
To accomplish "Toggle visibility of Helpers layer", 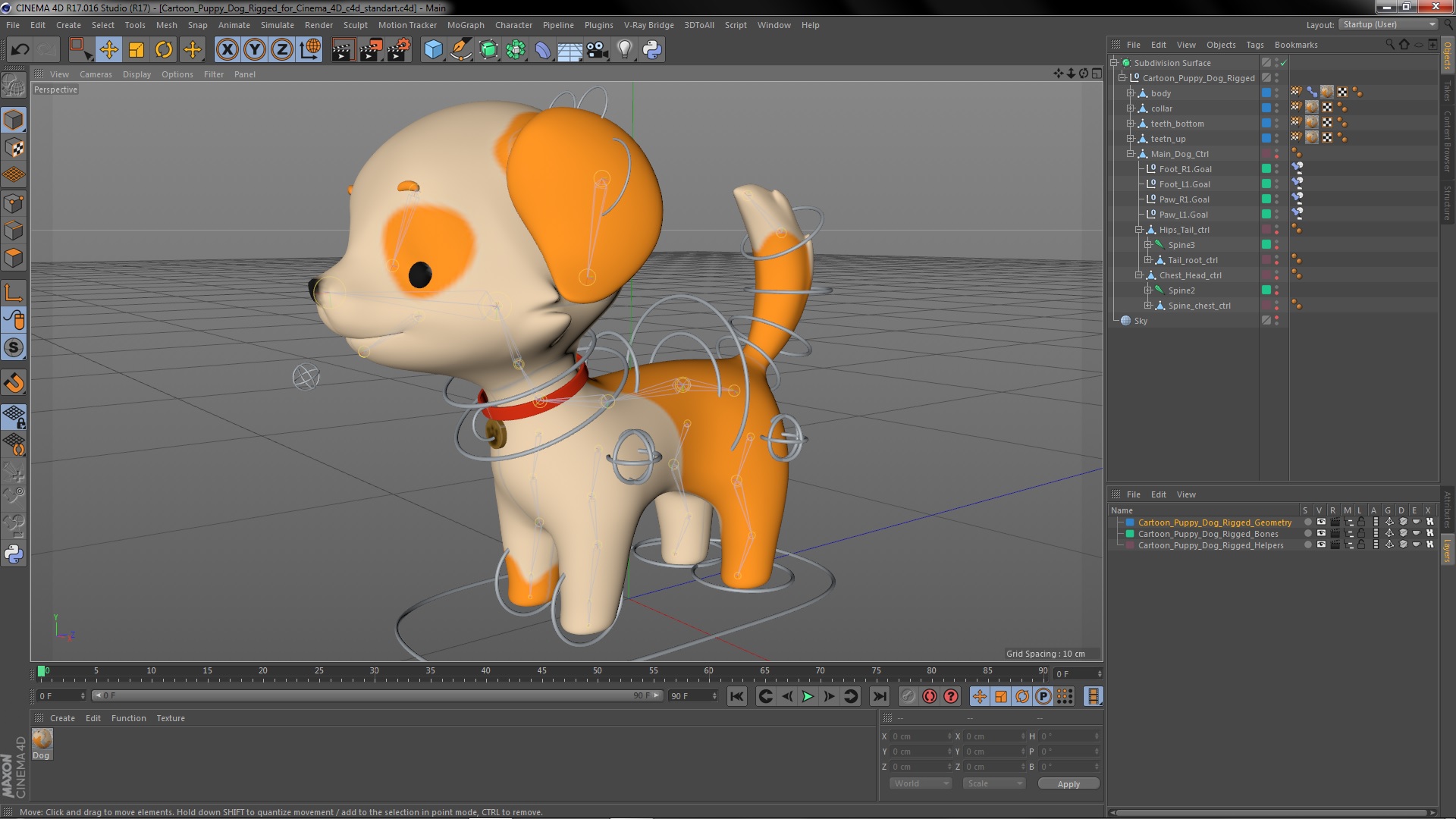I will tap(1321, 545).
